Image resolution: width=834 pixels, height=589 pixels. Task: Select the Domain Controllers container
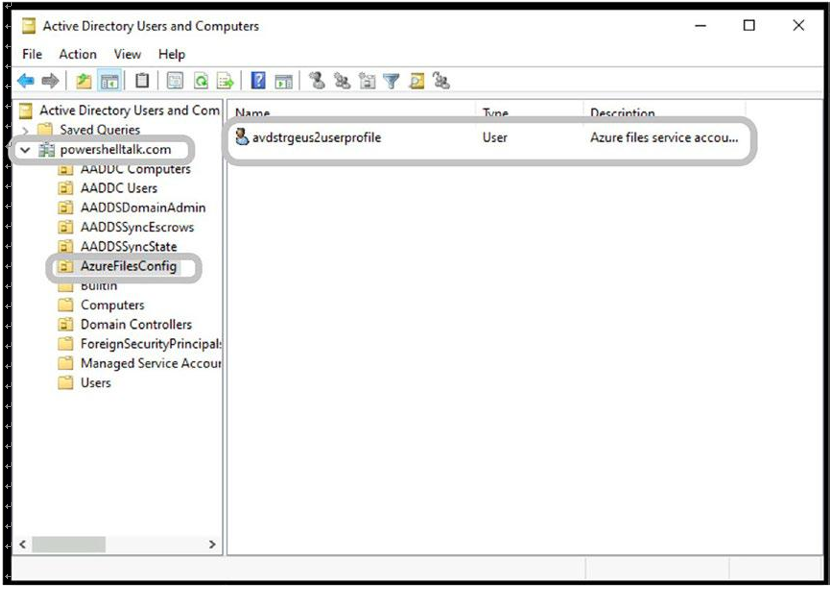coord(136,325)
